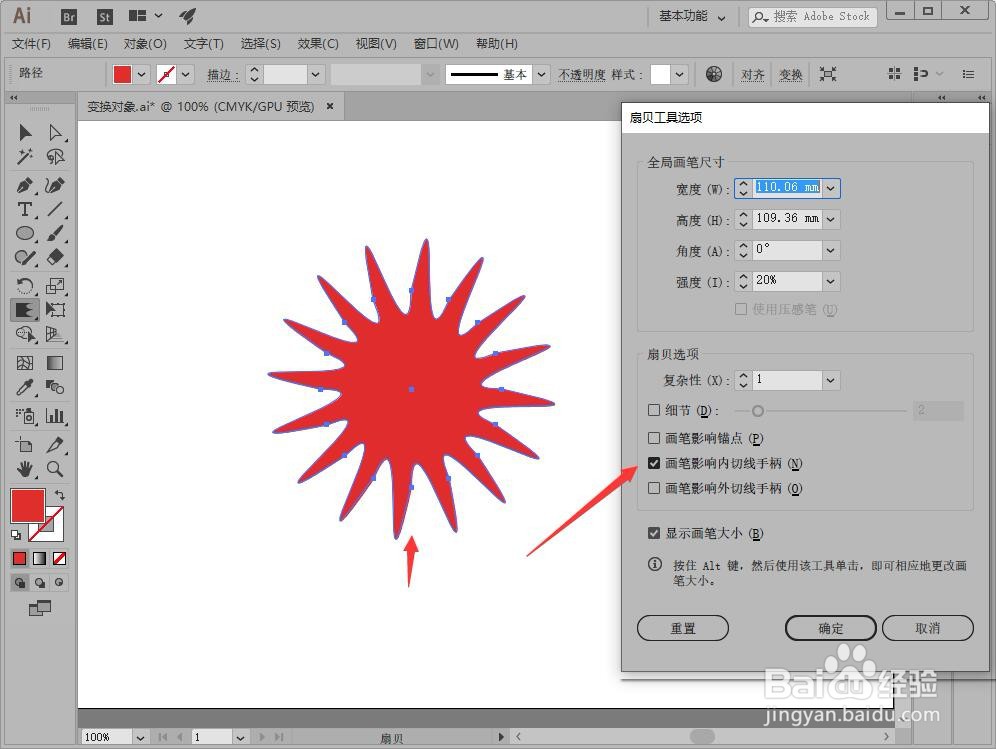996x749 pixels.
Task: Open 高度 (H) dropdown arrow
Action: tap(831, 219)
